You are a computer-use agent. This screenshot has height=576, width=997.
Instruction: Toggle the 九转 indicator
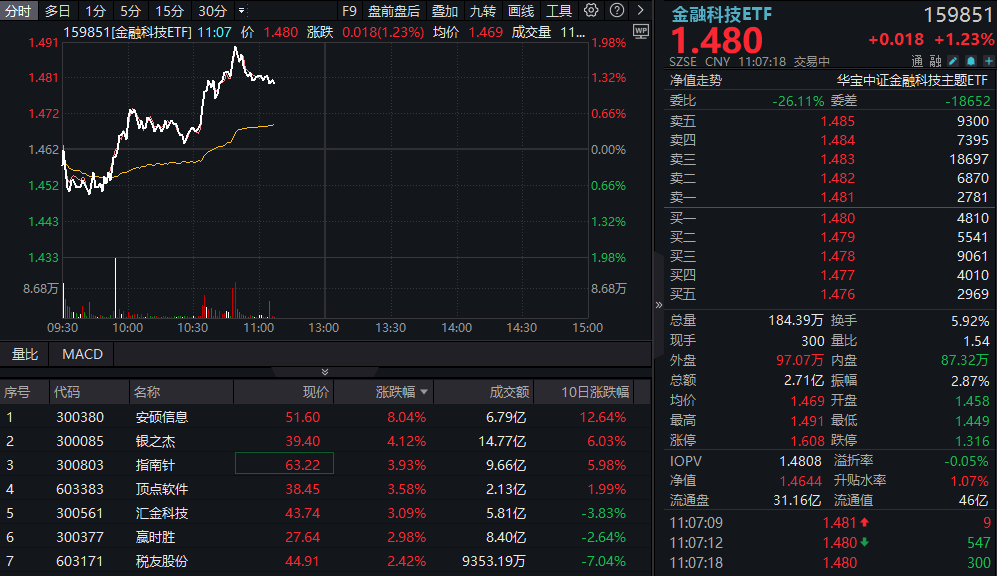483,11
